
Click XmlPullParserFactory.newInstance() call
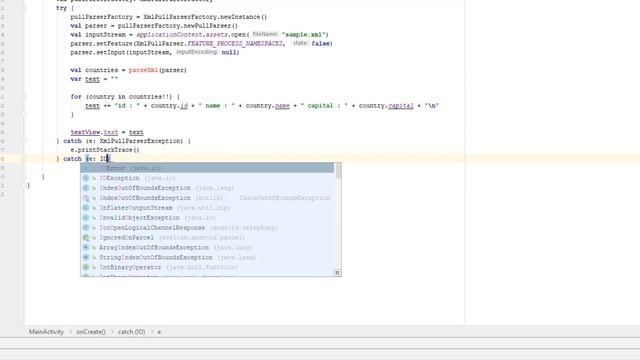(x=205, y=17)
